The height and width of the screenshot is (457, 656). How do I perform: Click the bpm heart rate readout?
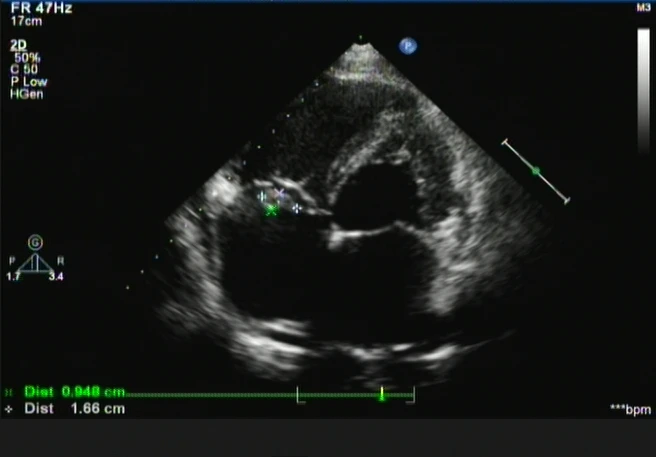630,409
